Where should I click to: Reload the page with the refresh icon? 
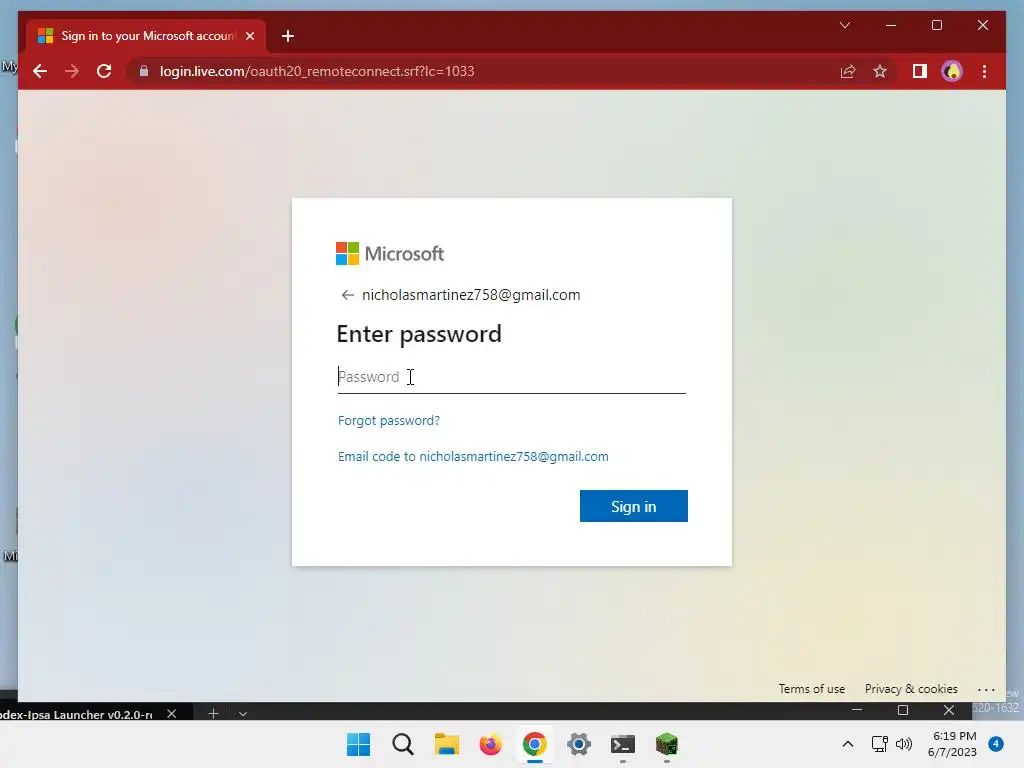pyautogui.click(x=104, y=71)
